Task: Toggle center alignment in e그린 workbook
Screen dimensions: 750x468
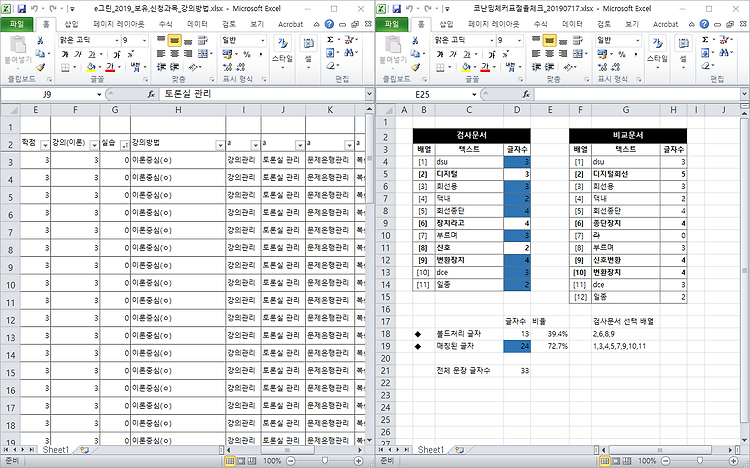Action: (175, 54)
